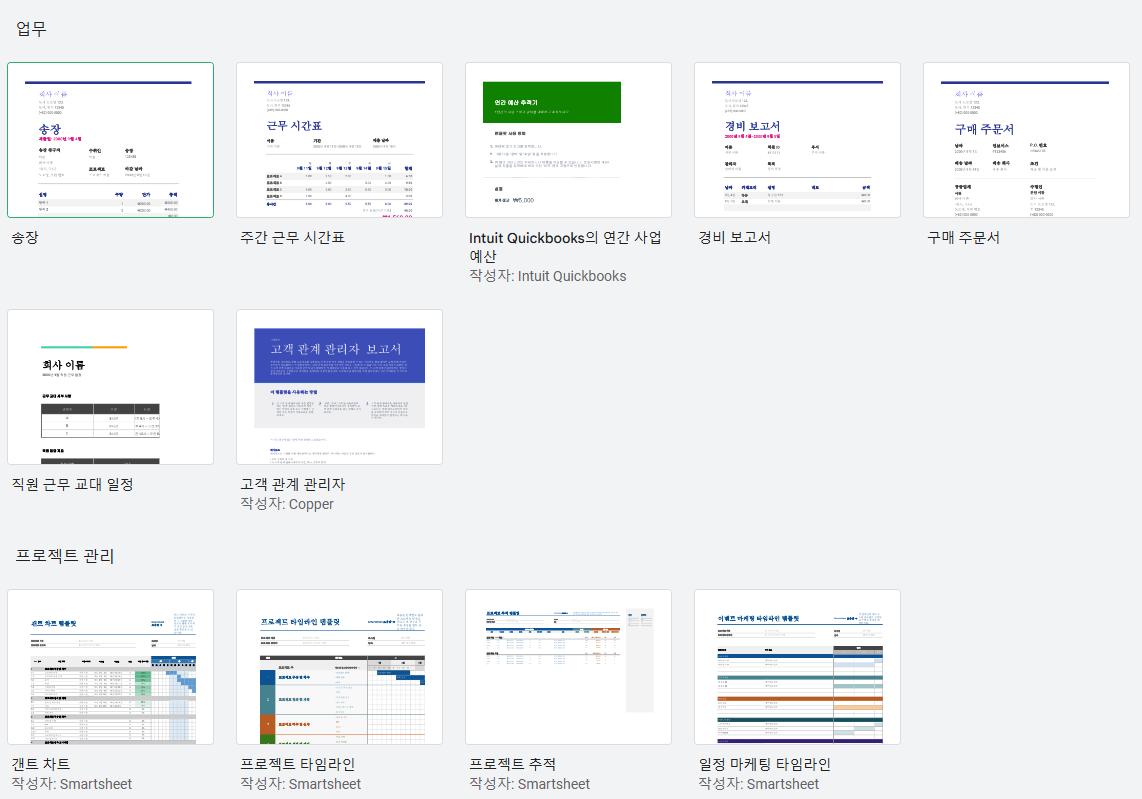Open the 일정 마케팅 타임라인 thumbnail
This screenshot has width=1142, height=799.
tap(797, 667)
